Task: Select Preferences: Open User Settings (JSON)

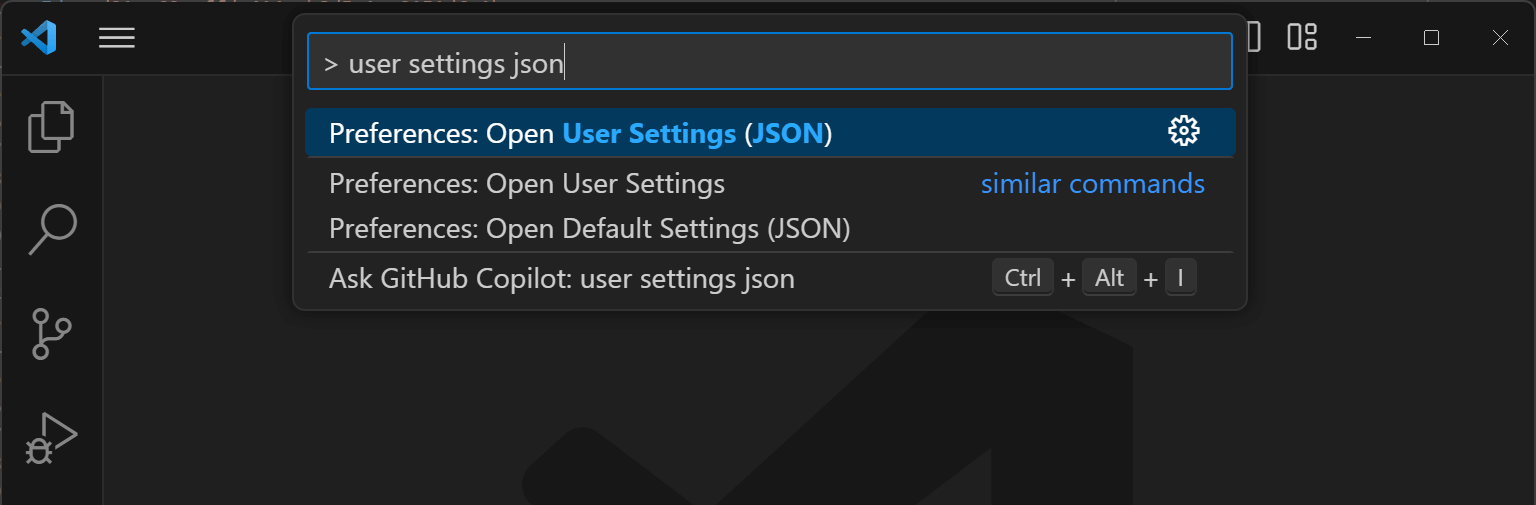Action: click(x=580, y=133)
